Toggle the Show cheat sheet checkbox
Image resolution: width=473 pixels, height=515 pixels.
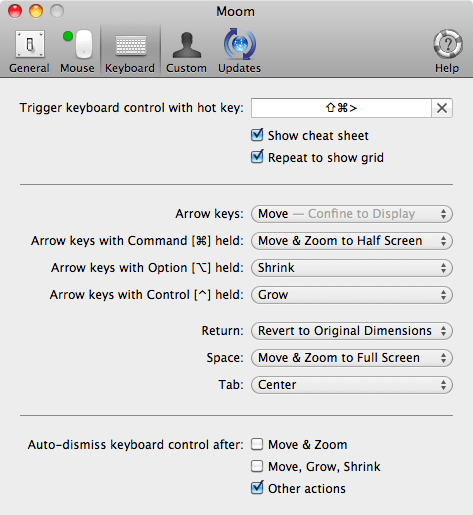(257, 135)
